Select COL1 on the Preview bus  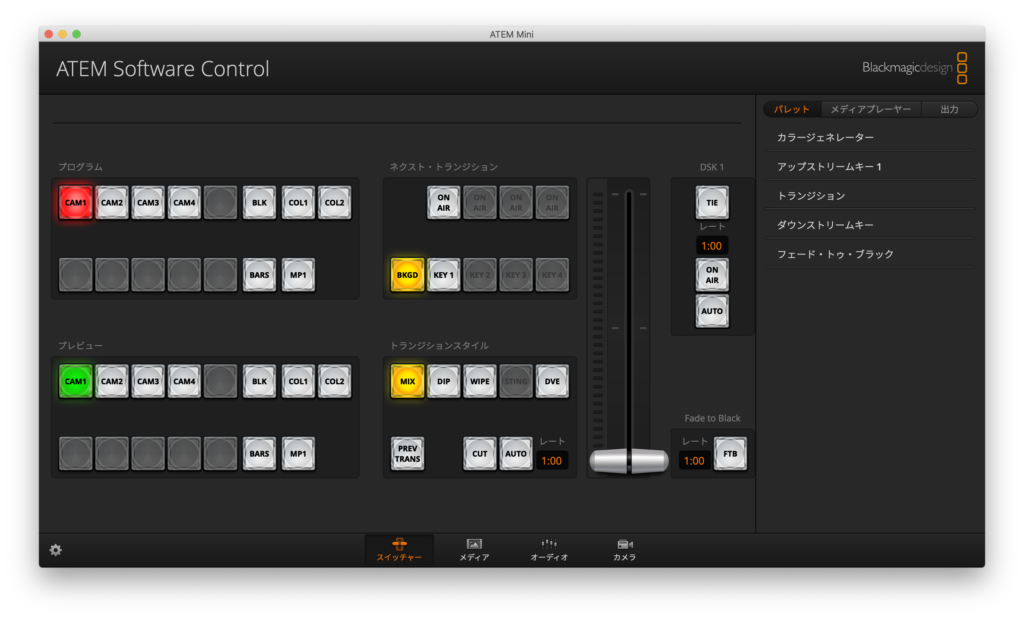298,381
